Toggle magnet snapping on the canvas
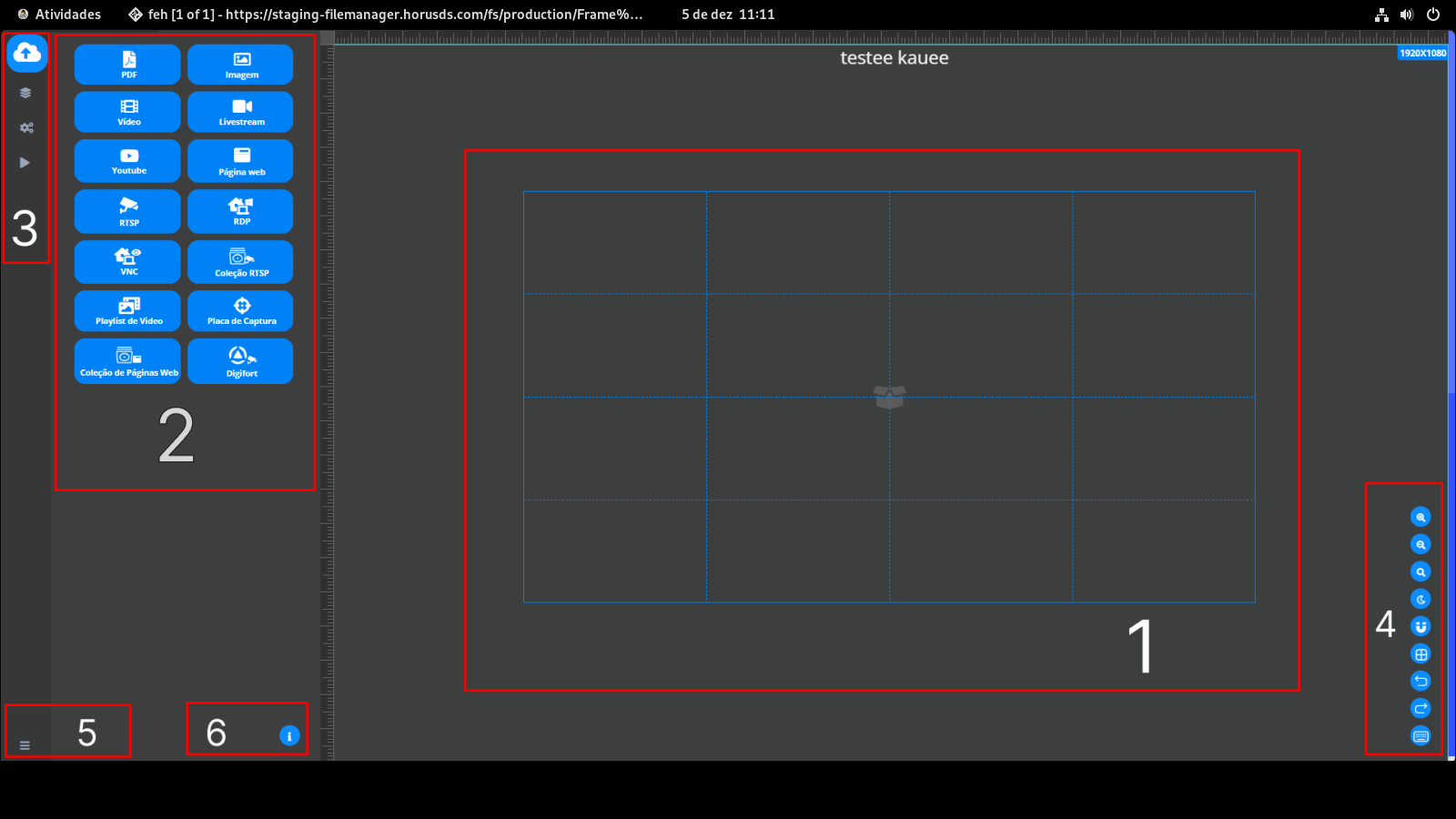The height and width of the screenshot is (819, 1456). [1421, 626]
